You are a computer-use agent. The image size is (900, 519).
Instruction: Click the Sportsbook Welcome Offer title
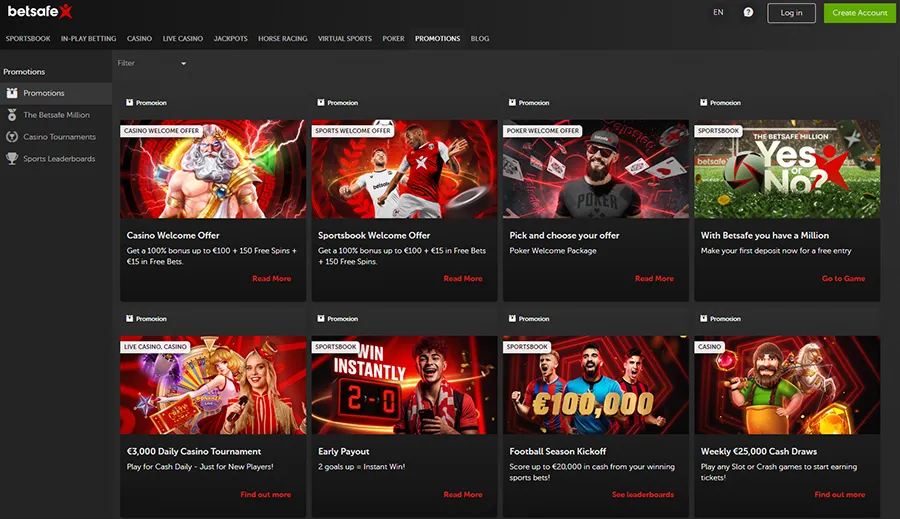point(374,235)
